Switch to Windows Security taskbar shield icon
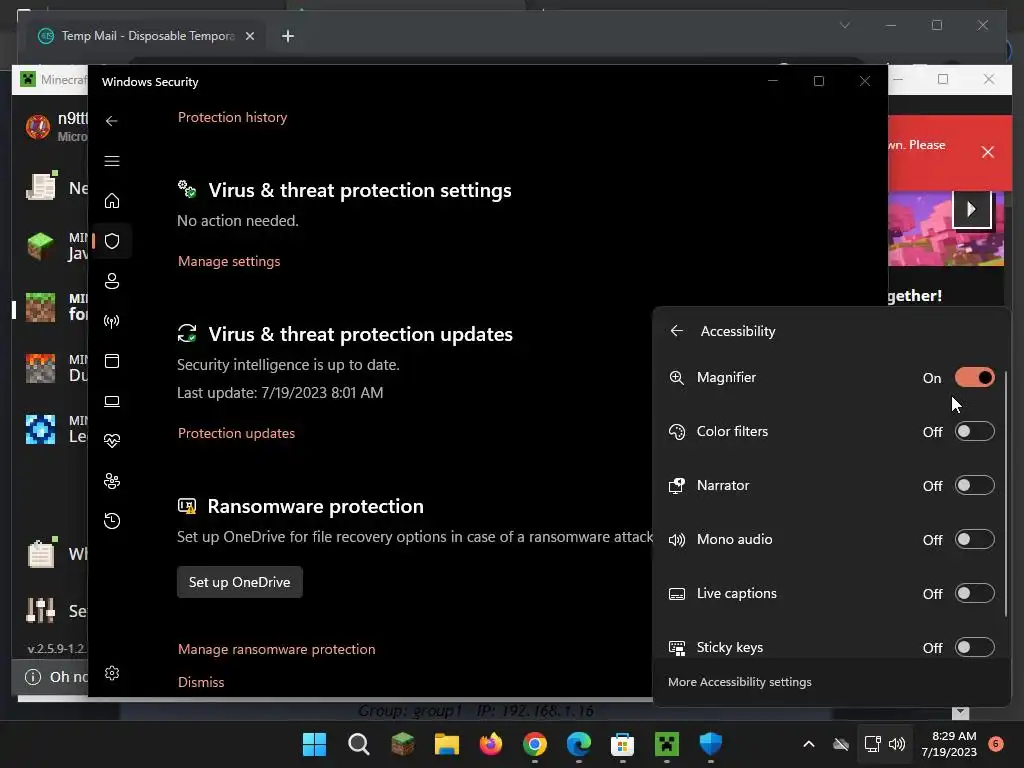The image size is (1024, 768). click(x=711, y=744)
